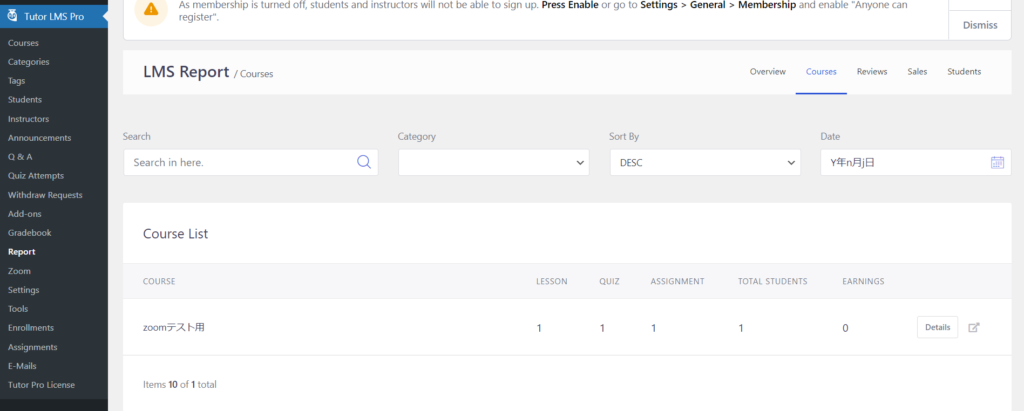Click the warning alert icon
1024x411 pixels.
point(150,9)
